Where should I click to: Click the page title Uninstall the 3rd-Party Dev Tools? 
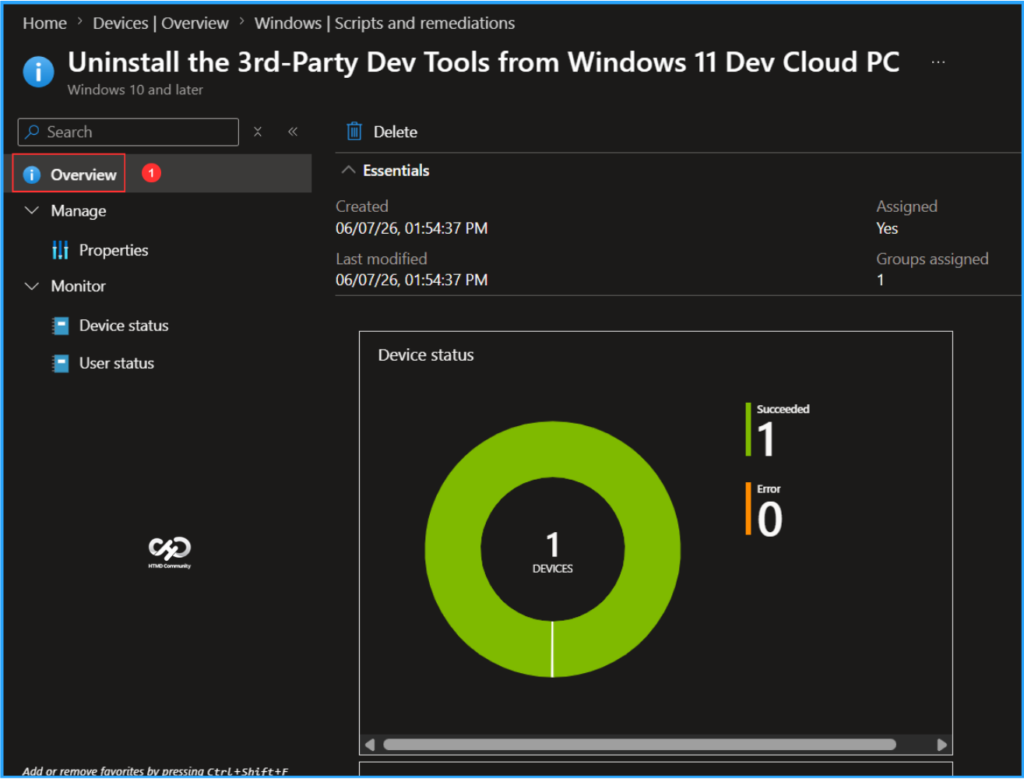[x=483, y=62]
